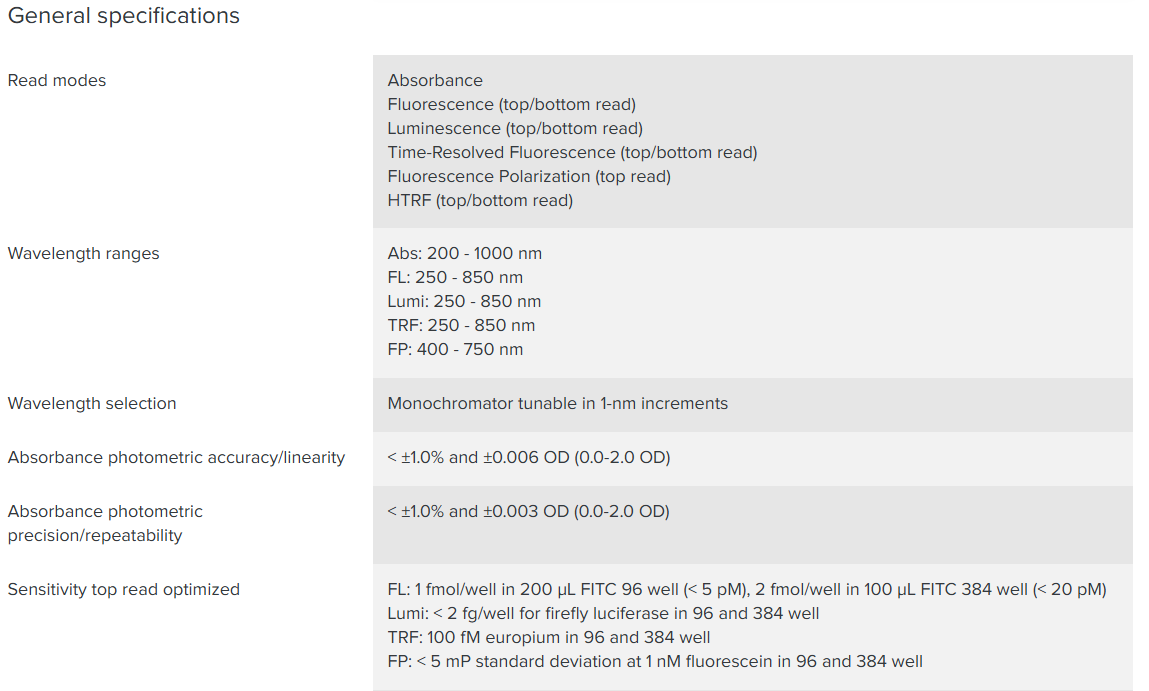Click the TRF: 250 - 850 nm value
This screenshot has height=691, width=1149.
[x=461, y=326]
